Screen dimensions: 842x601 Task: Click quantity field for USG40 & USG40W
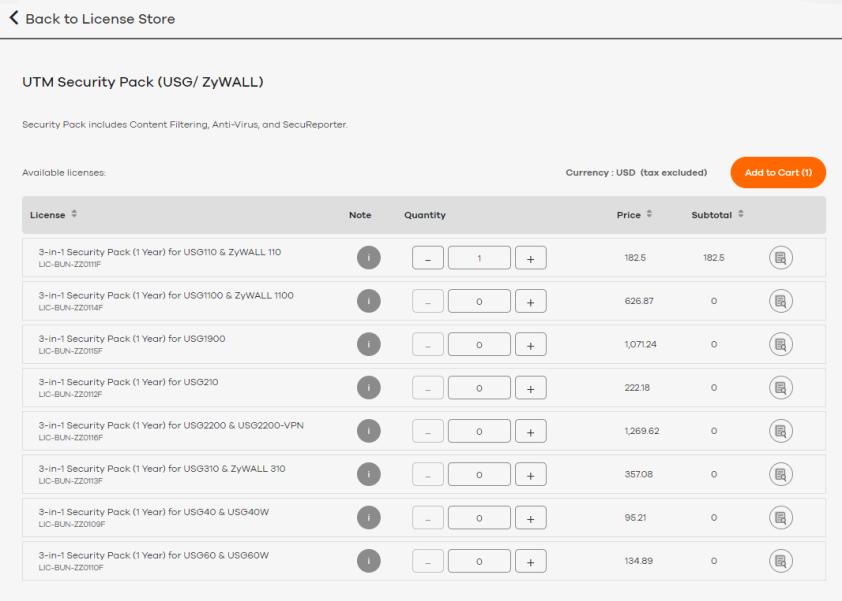click(479, 518)
